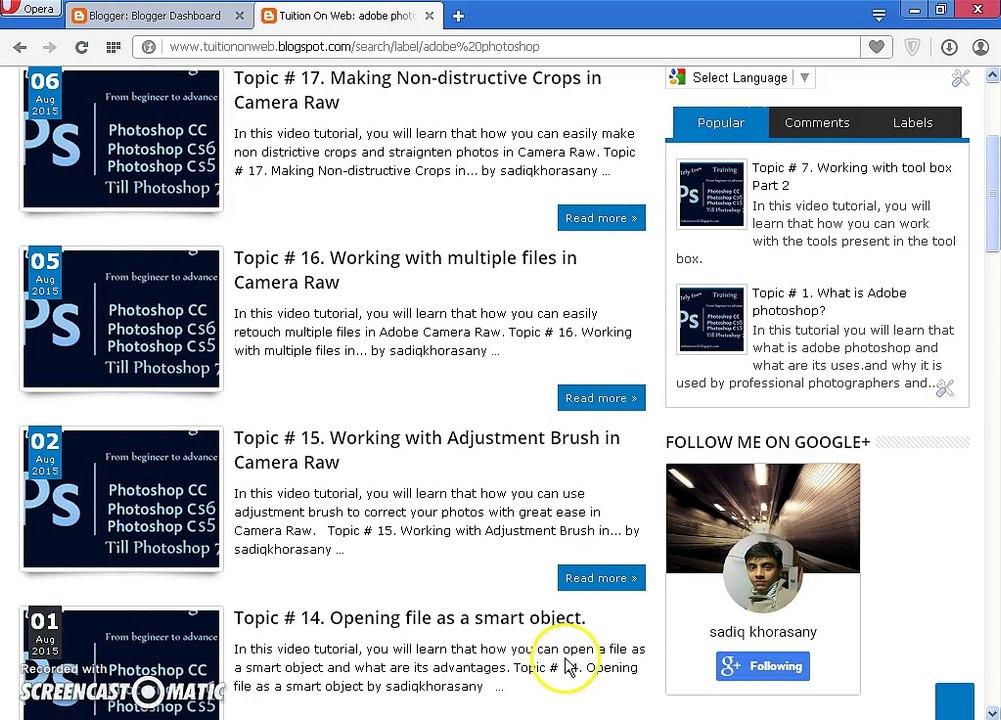Click Topic 17 post thumbnail dated 06 Aug

pos(121,139)
